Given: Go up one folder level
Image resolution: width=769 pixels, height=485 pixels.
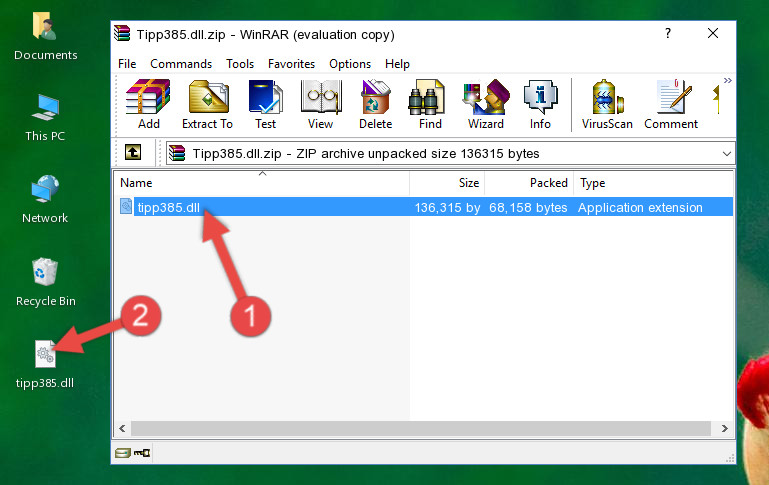Looking at the screenshot, I should click(x=133, y=153).
